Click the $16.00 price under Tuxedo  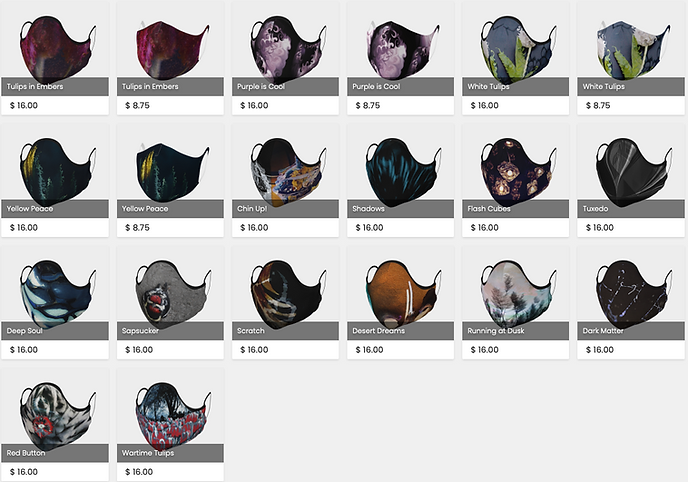point(600,228)
